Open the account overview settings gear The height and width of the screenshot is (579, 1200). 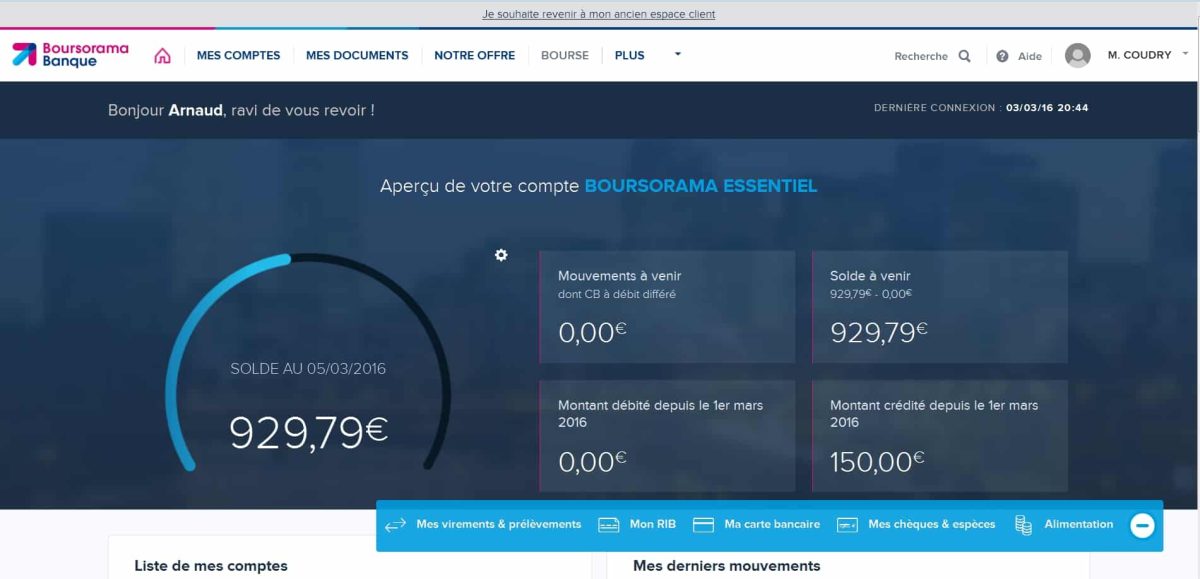[501, 255]
